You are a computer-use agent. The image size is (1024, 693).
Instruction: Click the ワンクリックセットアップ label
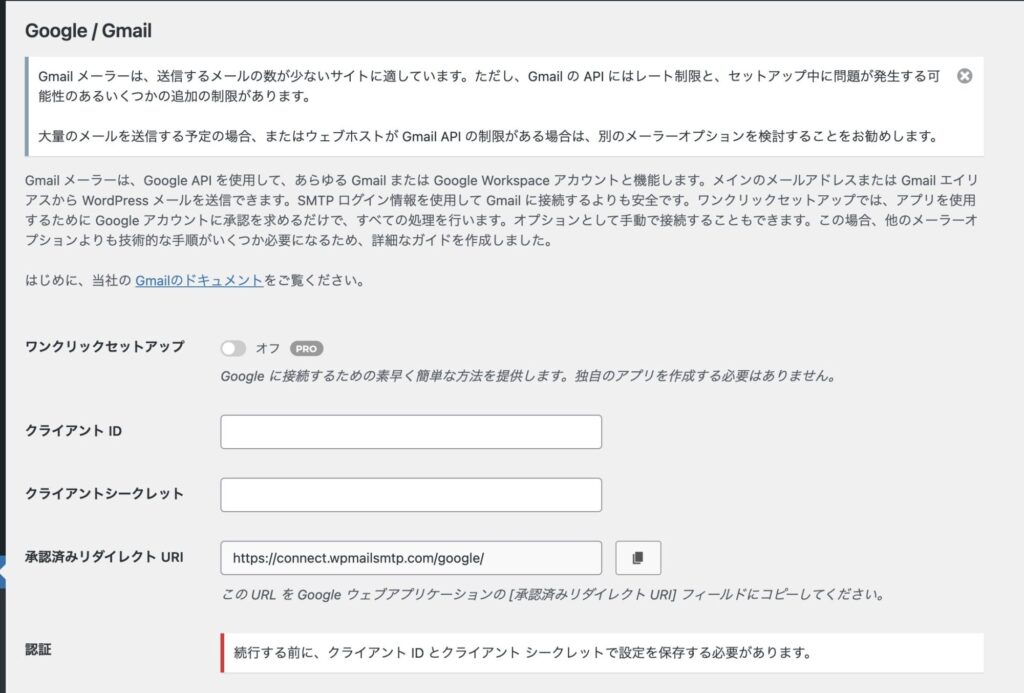pos(104,346)
